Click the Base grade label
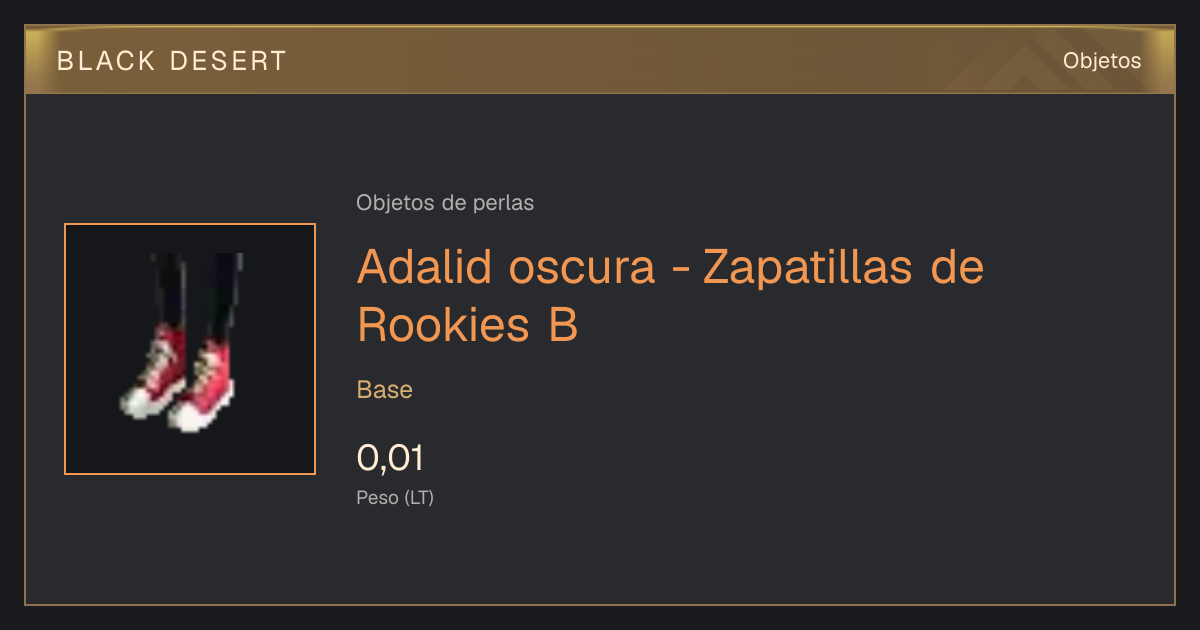1200x630 pixels. click(x=385, y=389)
